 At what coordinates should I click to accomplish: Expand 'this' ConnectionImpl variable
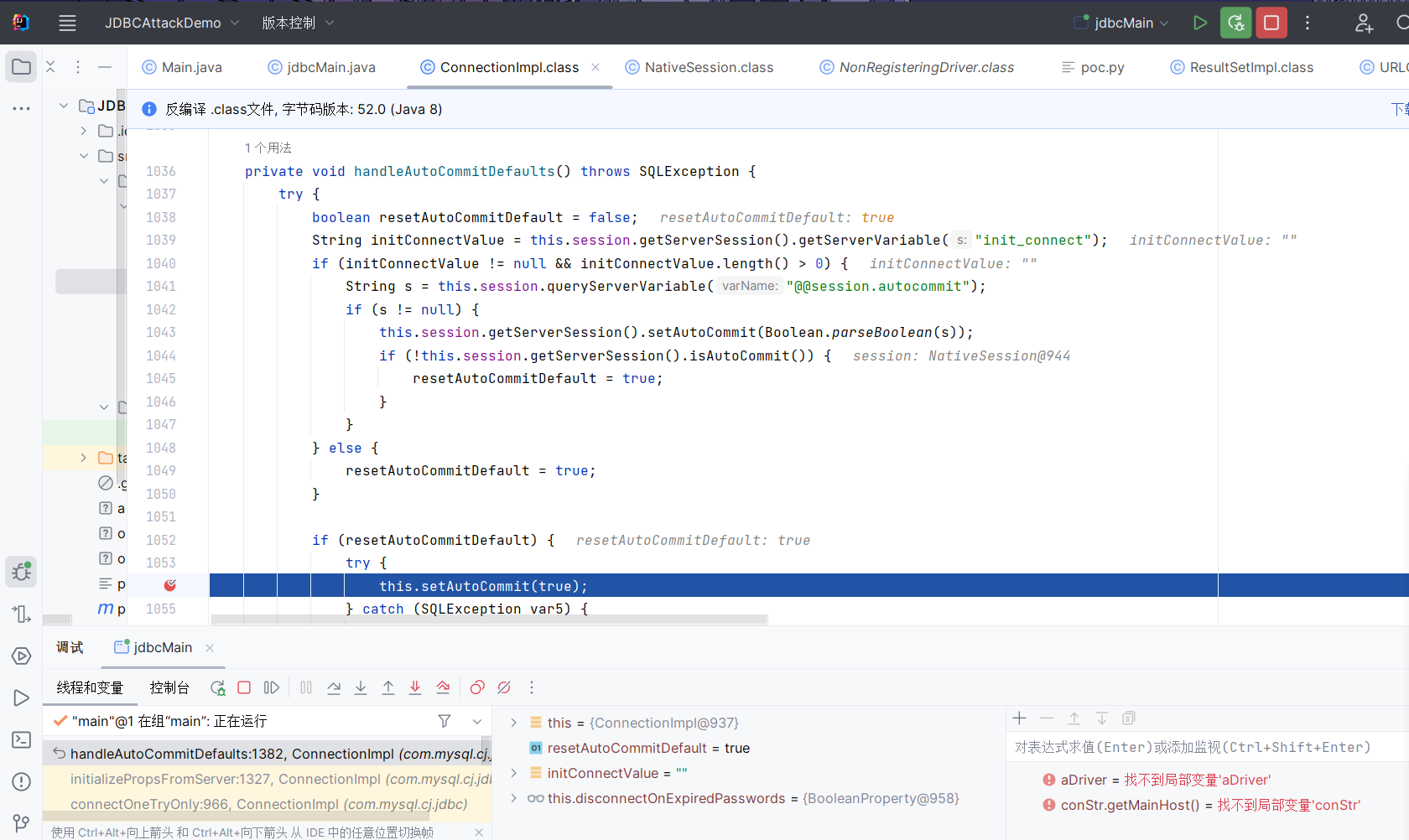(514, 723)
